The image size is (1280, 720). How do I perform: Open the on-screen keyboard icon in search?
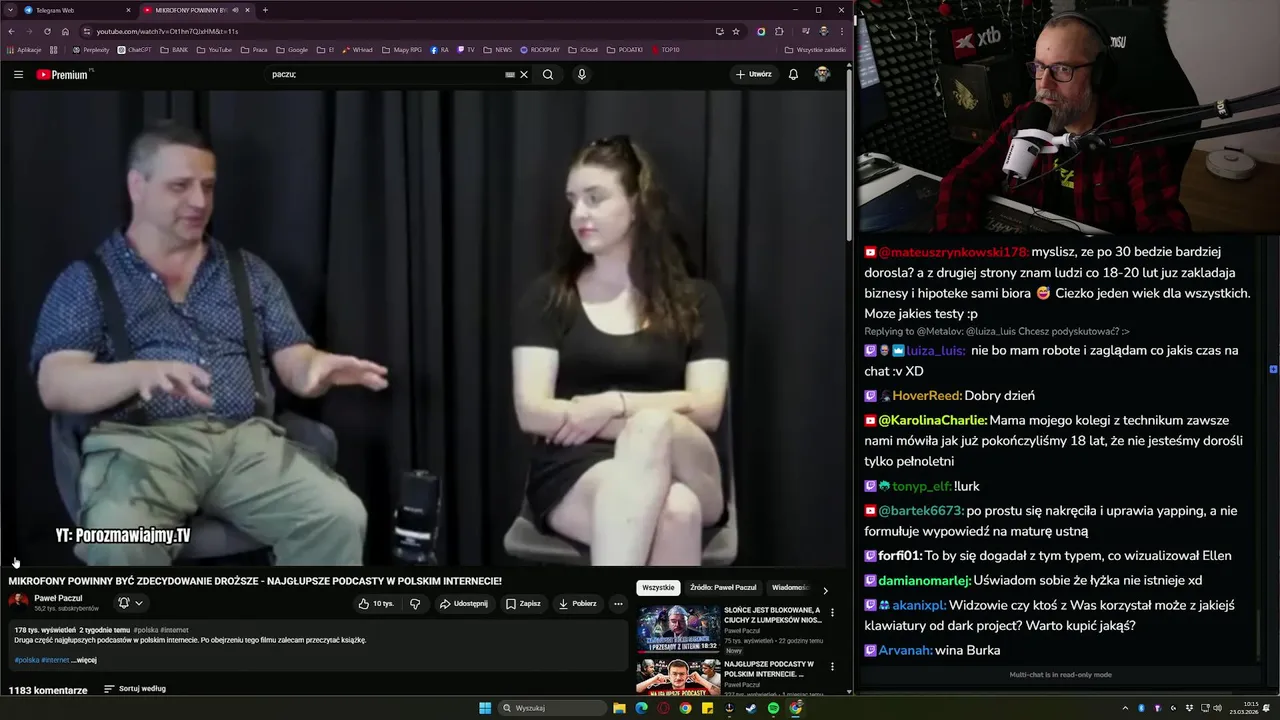coord(510,74)
